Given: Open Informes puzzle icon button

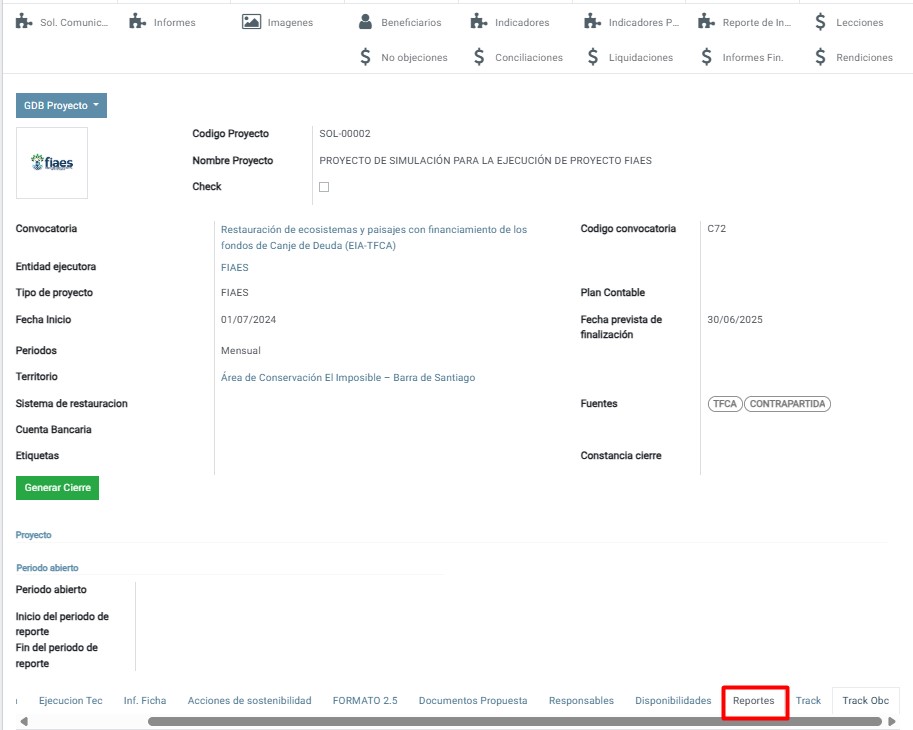Looking at the screenshot, I should (x=138, y=22).
